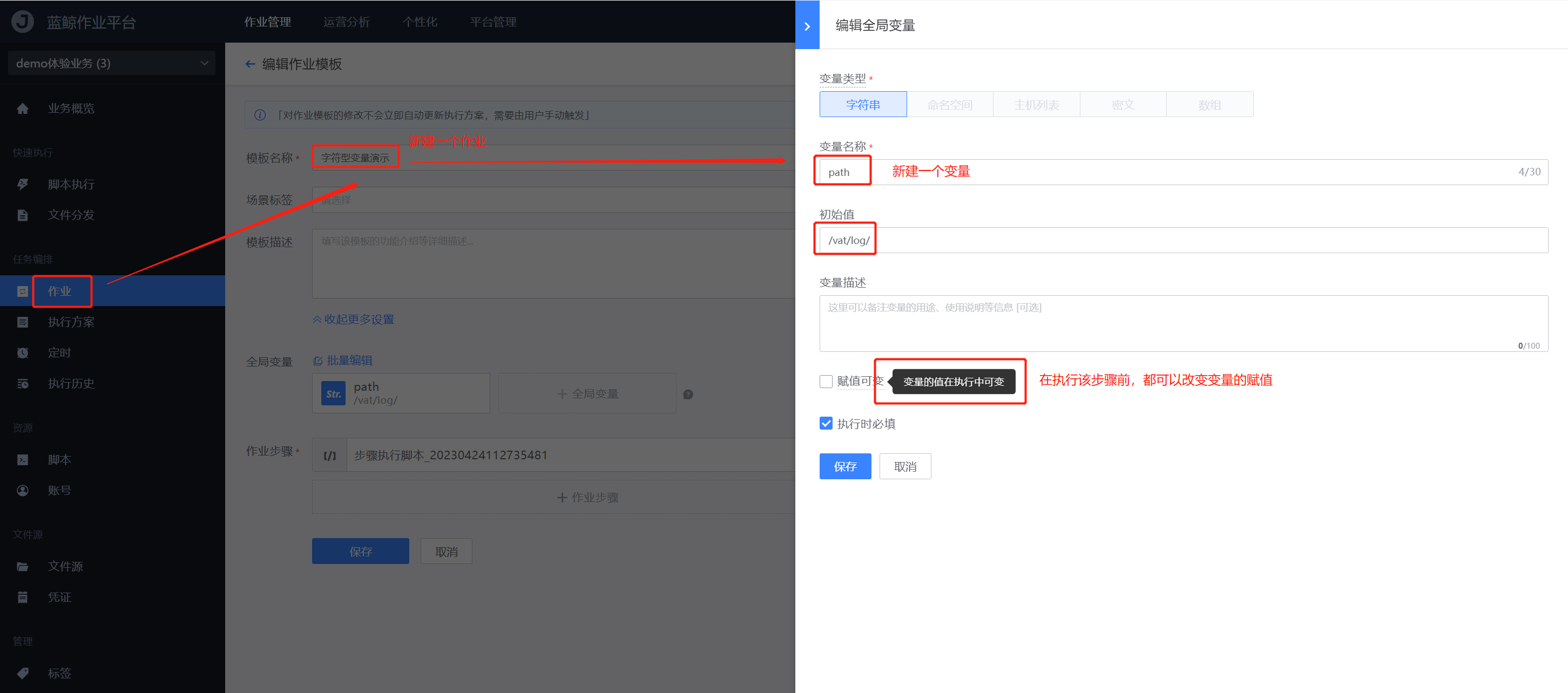Click the plus icon in the add 全局变量 box
This screenshot has height=693, width=1568.
pos(562,393)
